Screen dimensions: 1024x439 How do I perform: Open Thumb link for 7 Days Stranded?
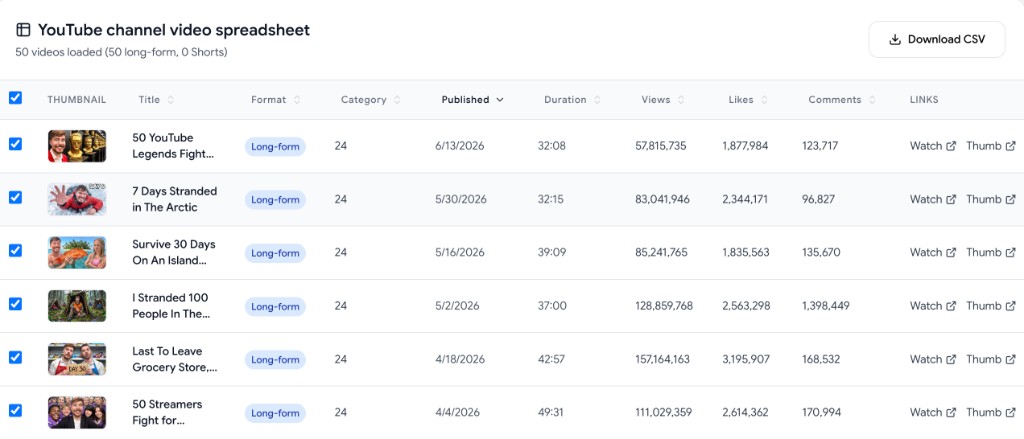991,199
